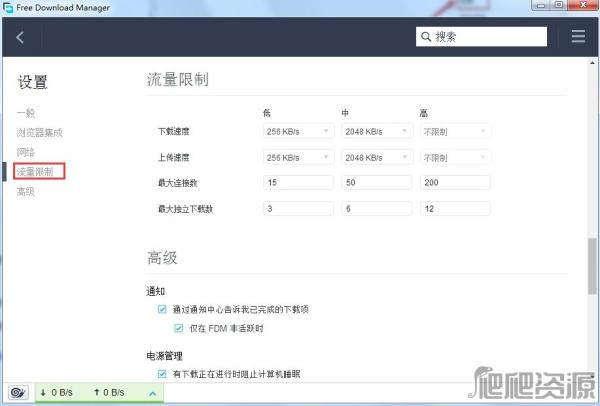Viewport: 600px width, 406px height.
Task: Click the 设置 page title
Action: pos(33,82)
